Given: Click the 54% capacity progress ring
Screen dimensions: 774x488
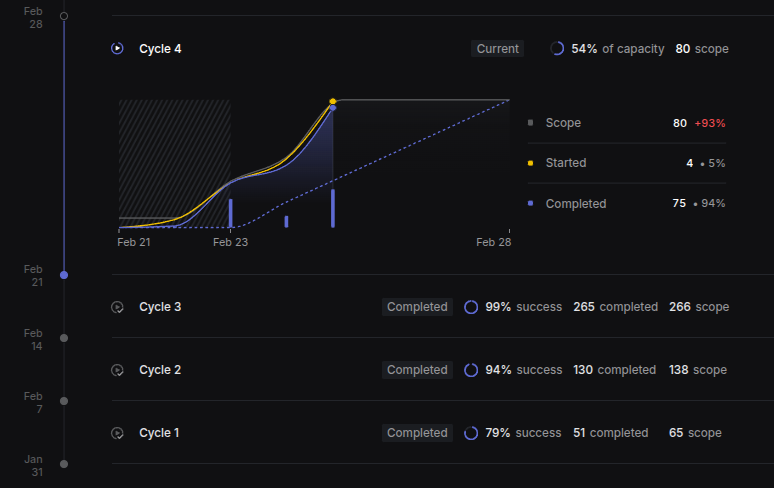Looking at the screenshot, I should point(557,48).
